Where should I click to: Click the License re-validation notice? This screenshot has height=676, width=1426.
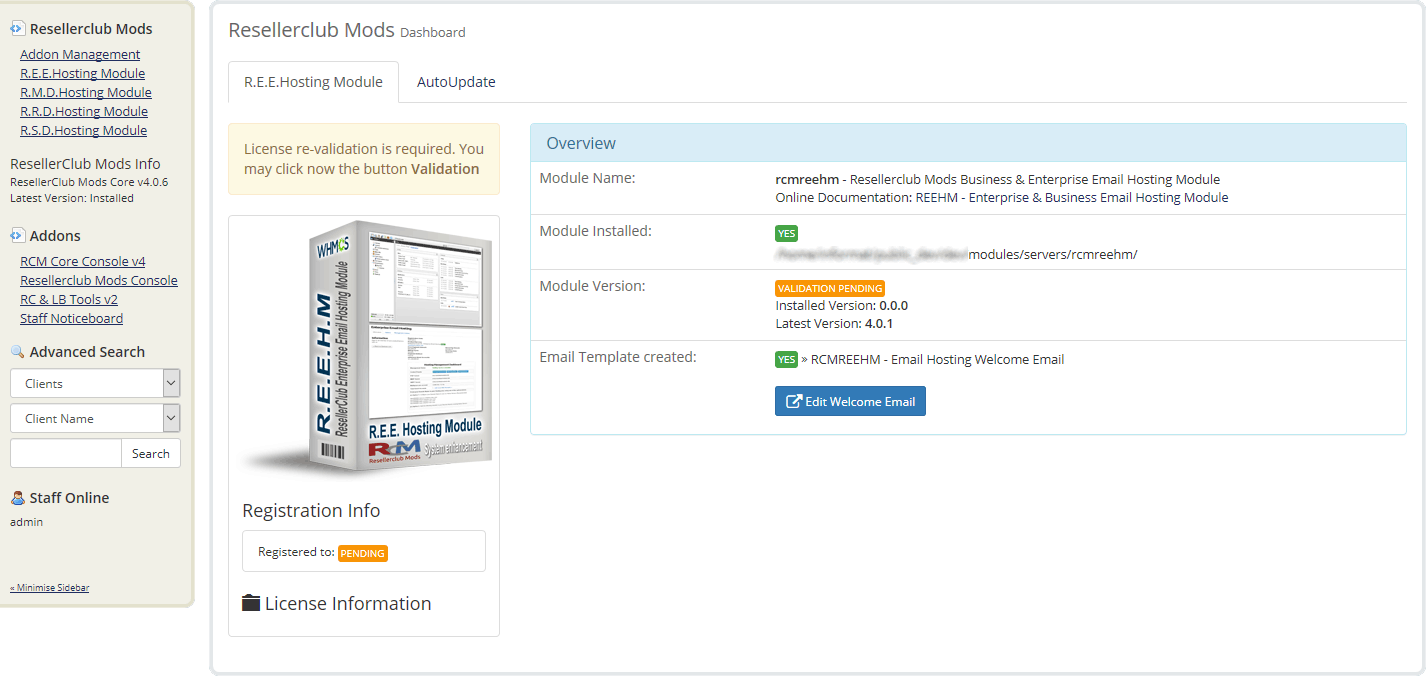pyautogui.click(x=364, y=159)
